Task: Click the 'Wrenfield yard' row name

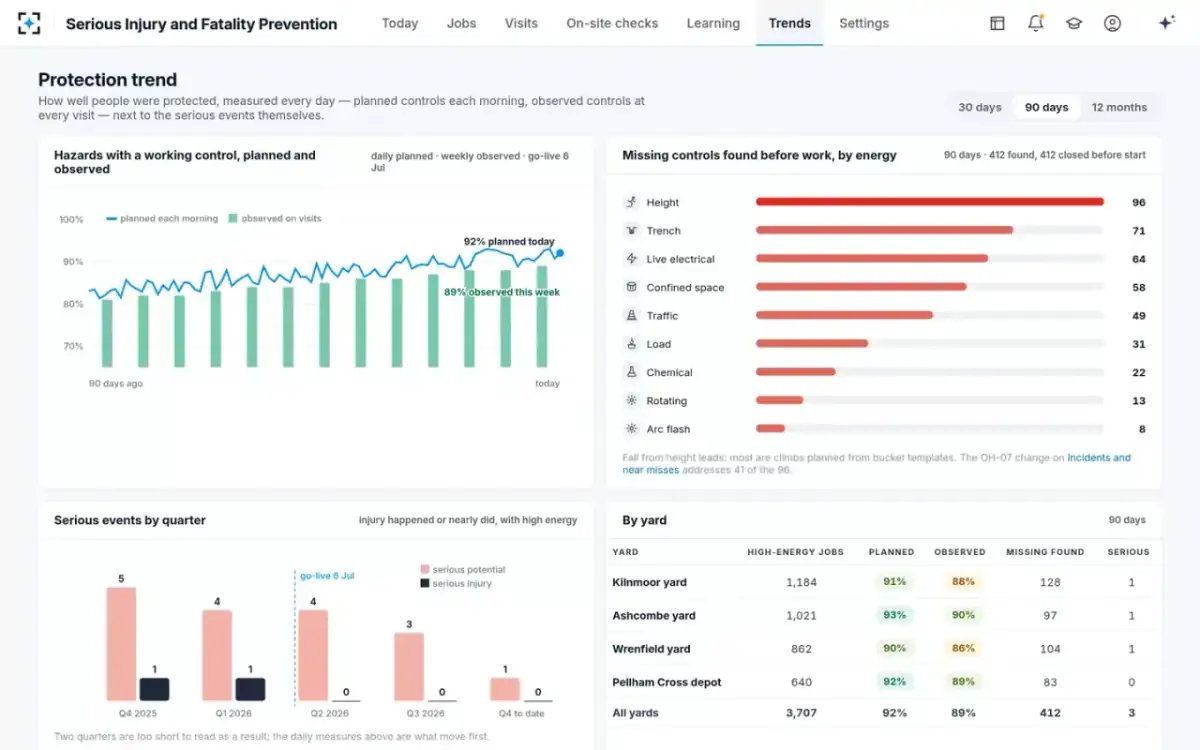Action: coord(651,649)
